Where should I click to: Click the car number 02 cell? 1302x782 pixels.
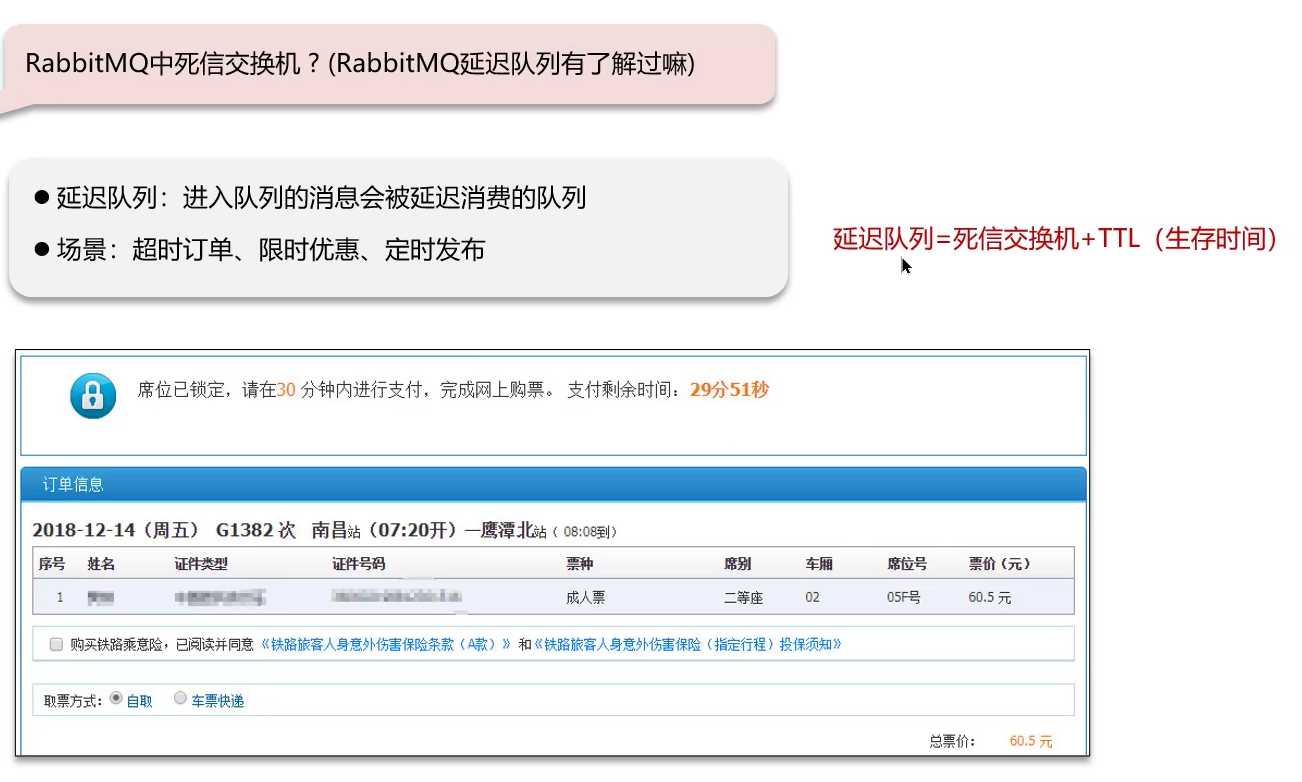pos(812,598)
